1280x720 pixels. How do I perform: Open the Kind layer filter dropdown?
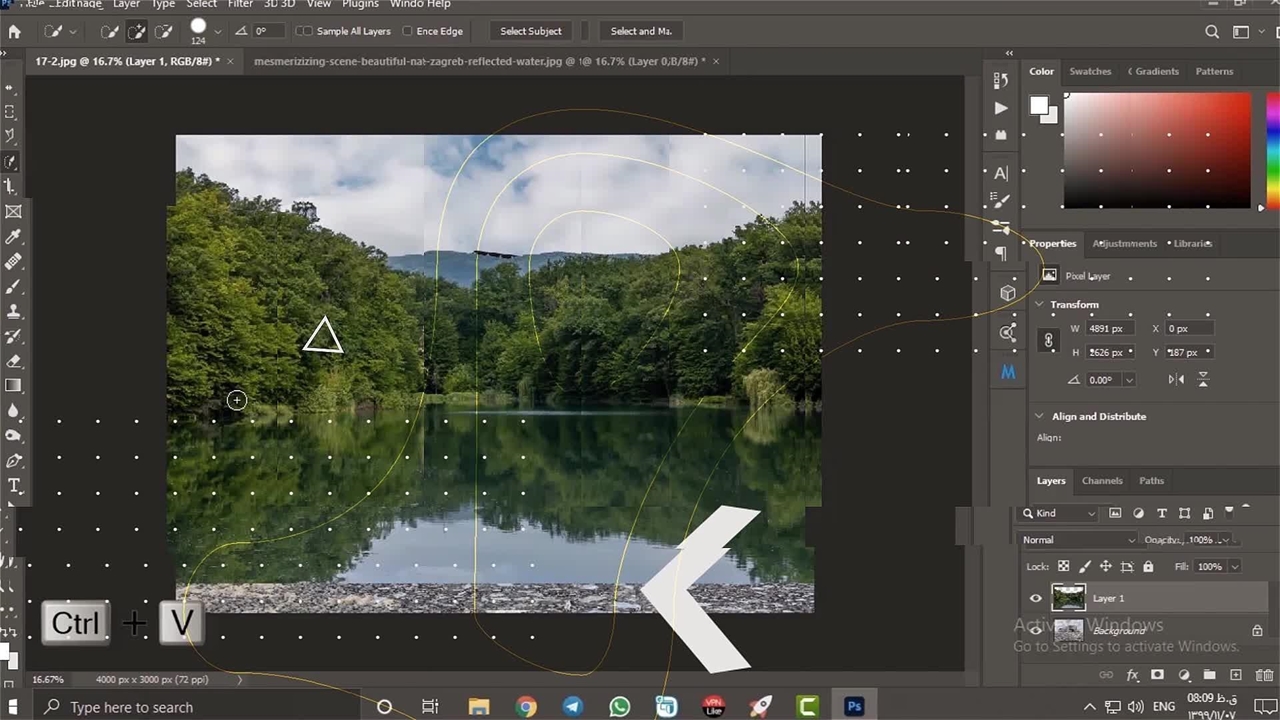(x=1060, y=513)
